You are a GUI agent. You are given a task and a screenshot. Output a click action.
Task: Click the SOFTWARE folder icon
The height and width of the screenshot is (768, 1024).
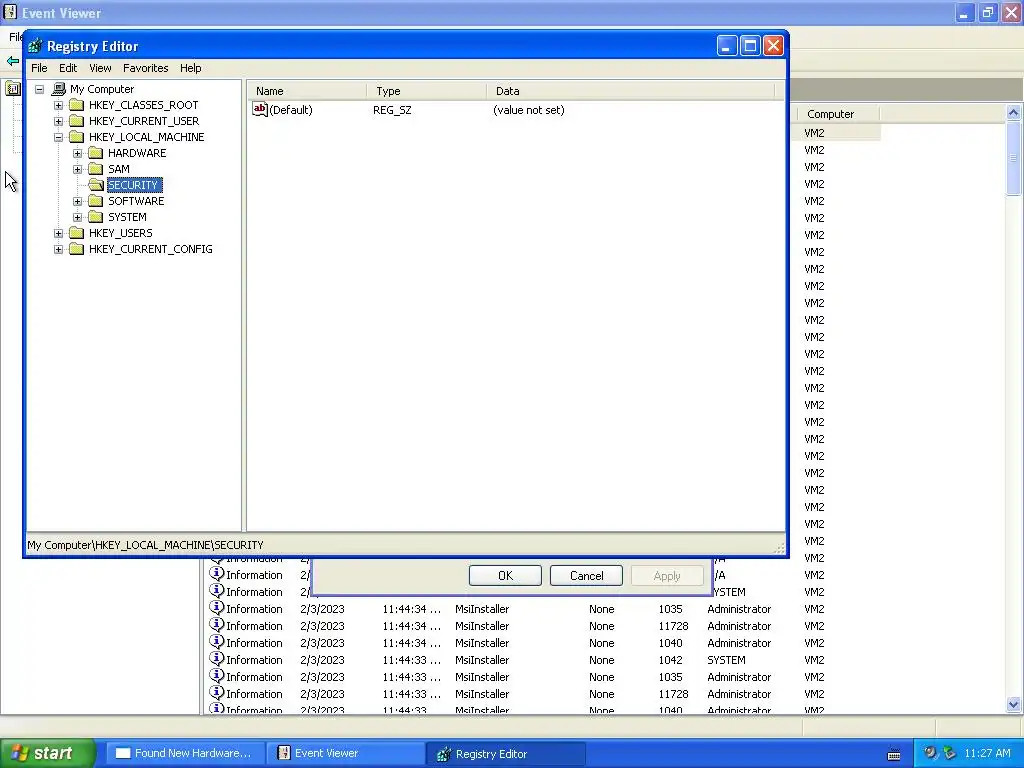tap(95, 200)
